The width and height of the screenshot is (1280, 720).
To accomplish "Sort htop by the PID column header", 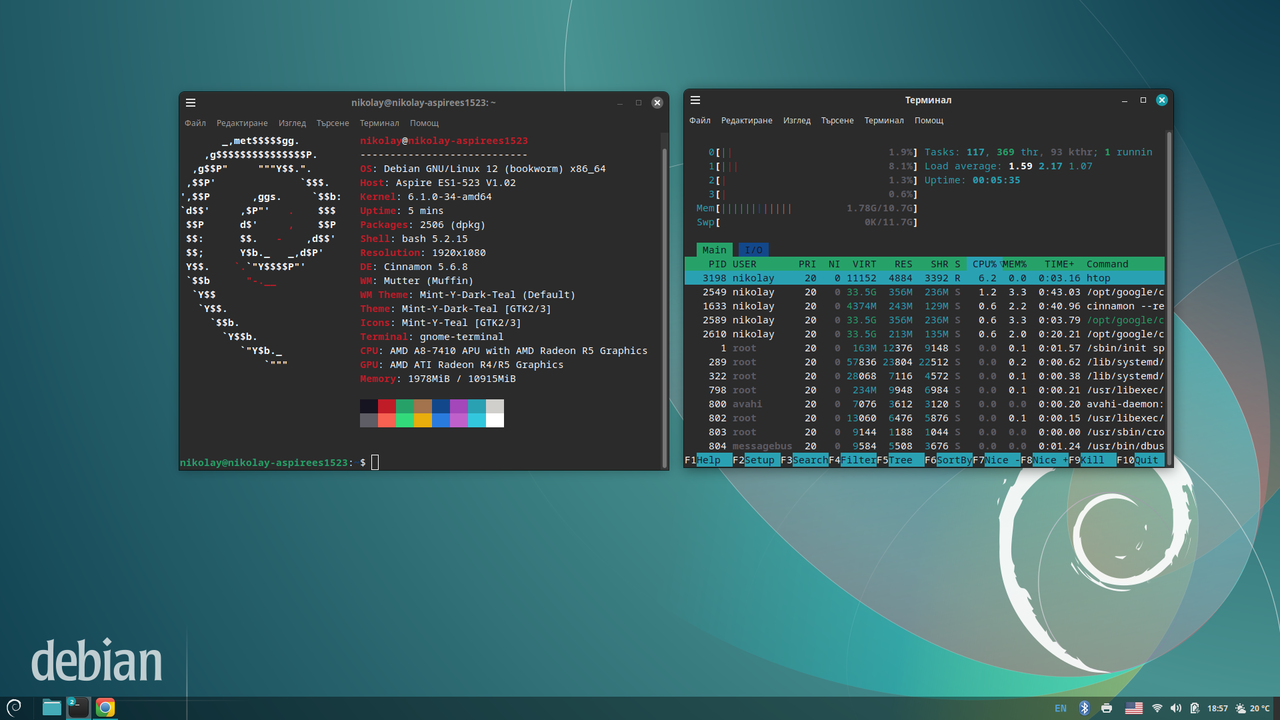I will coord(718,264).
